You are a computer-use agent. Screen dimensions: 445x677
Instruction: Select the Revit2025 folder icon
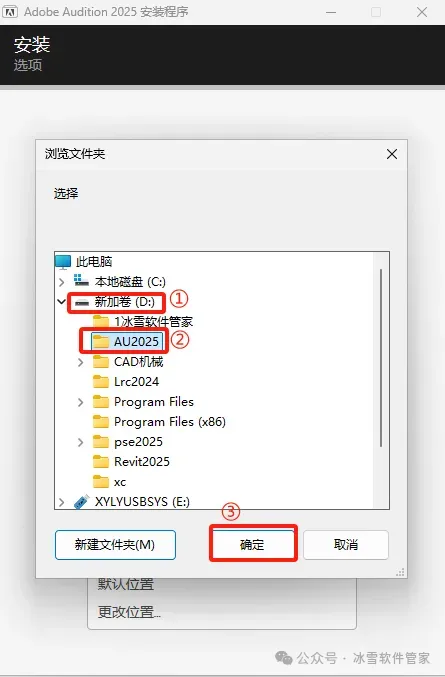101,462
